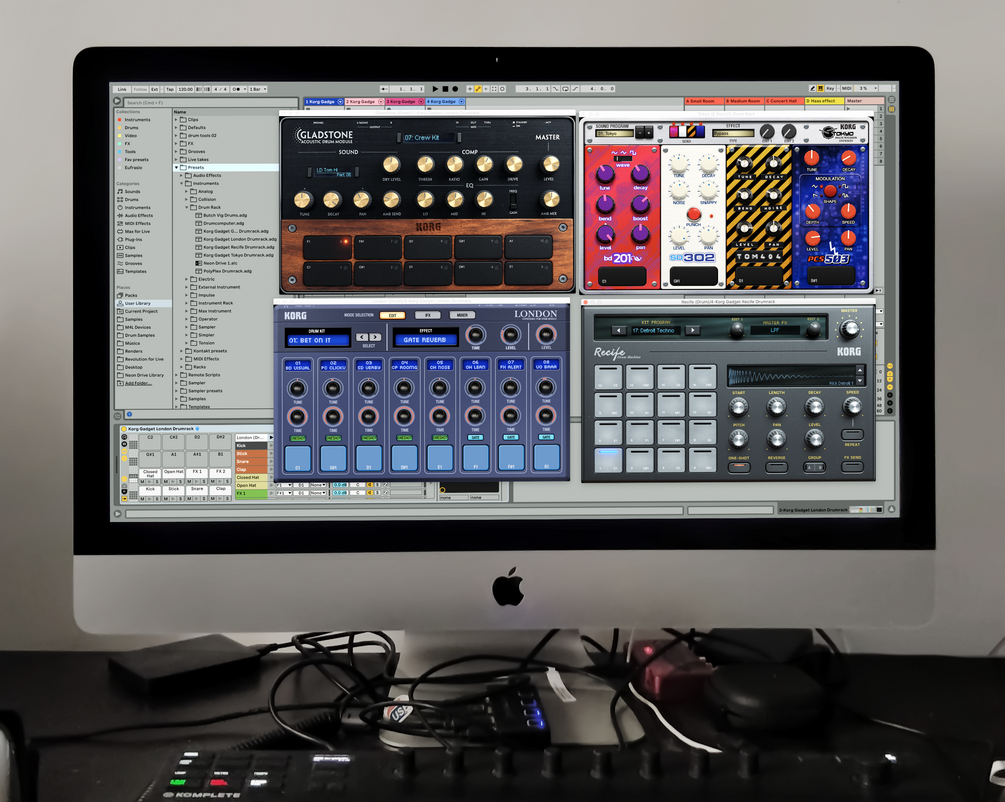
Task: Toggle the Ext sync button
Action: [x=154, y=89]
